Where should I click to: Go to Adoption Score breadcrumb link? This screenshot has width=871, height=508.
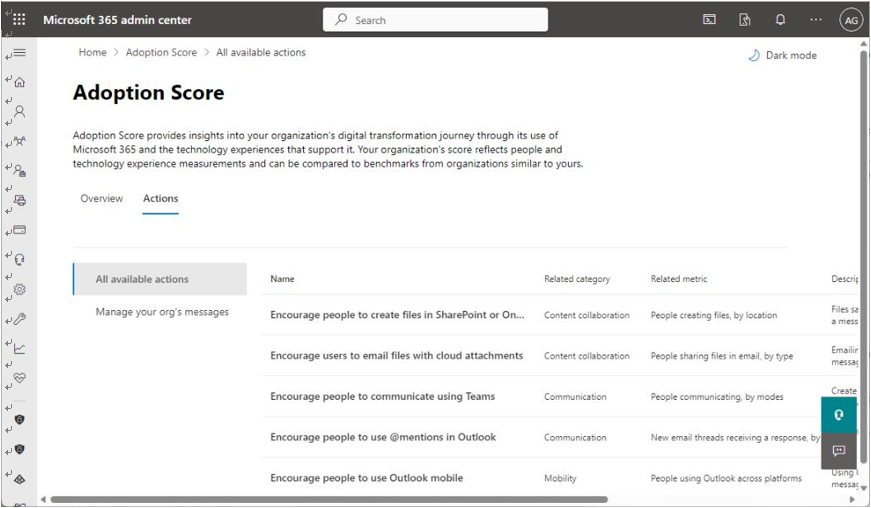(x=161, y=52)
